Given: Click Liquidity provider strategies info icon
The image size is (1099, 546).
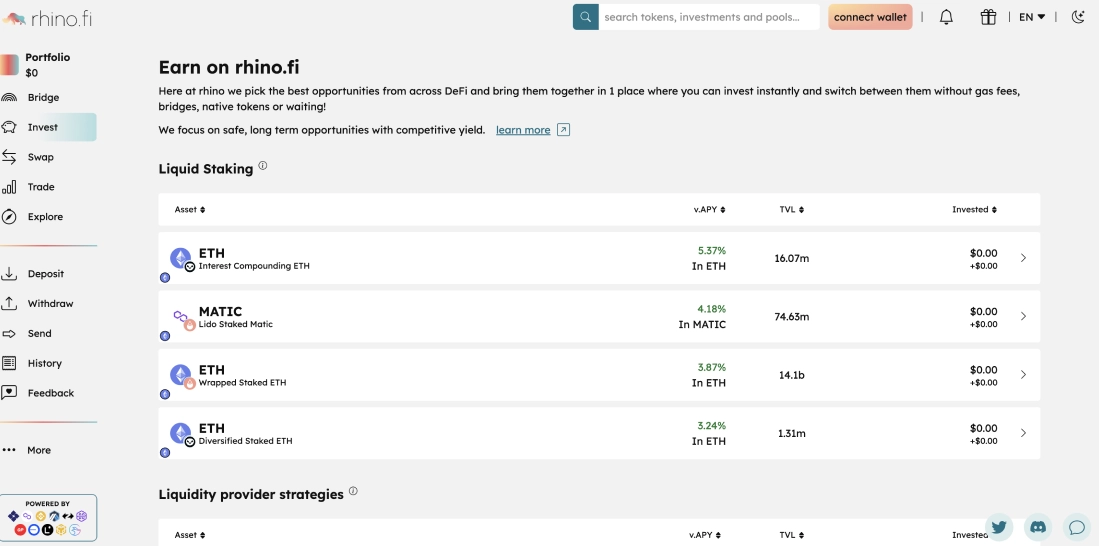Looking at the screenshot, I should [353, 492].
